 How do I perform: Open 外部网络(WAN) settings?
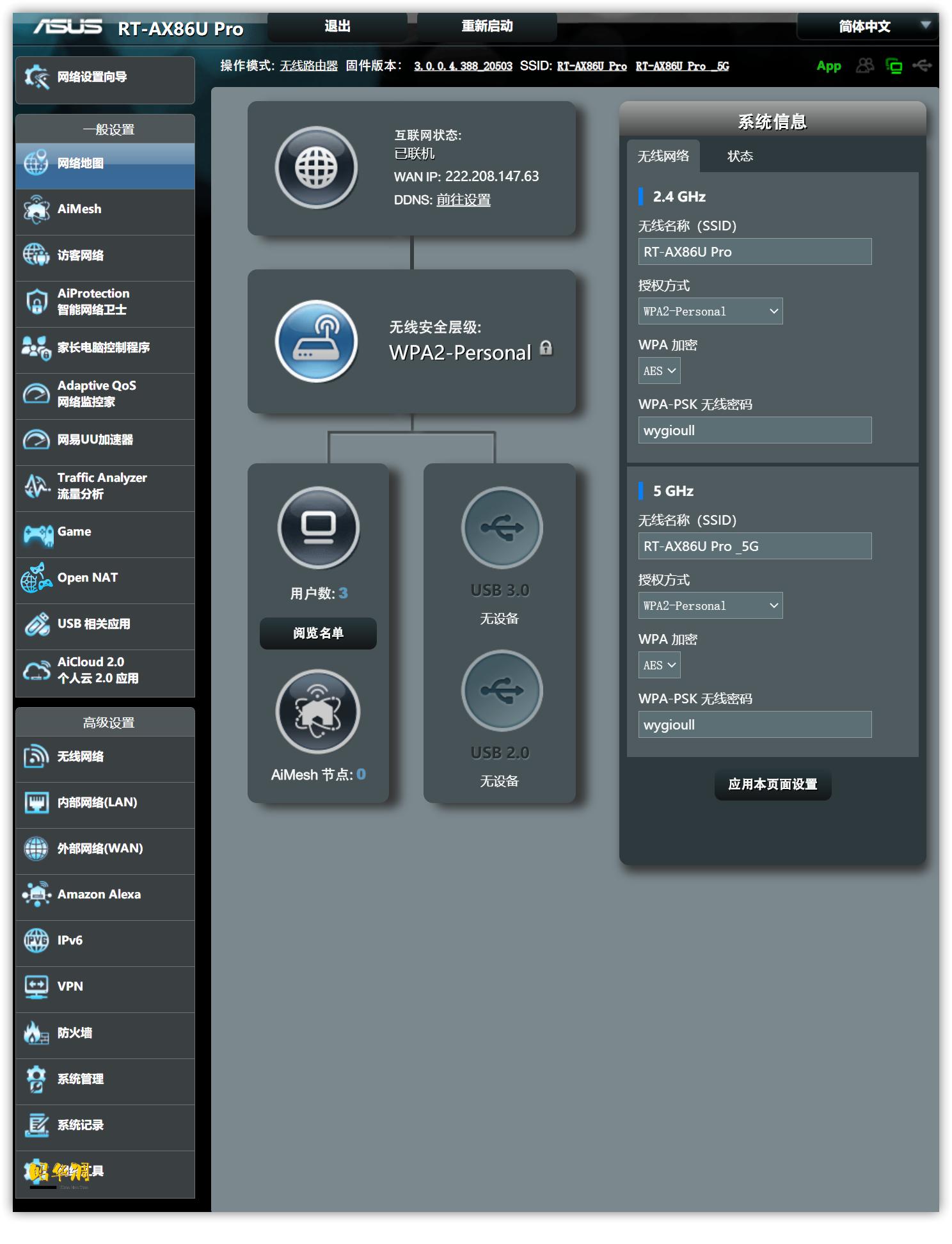pos(105,851)
